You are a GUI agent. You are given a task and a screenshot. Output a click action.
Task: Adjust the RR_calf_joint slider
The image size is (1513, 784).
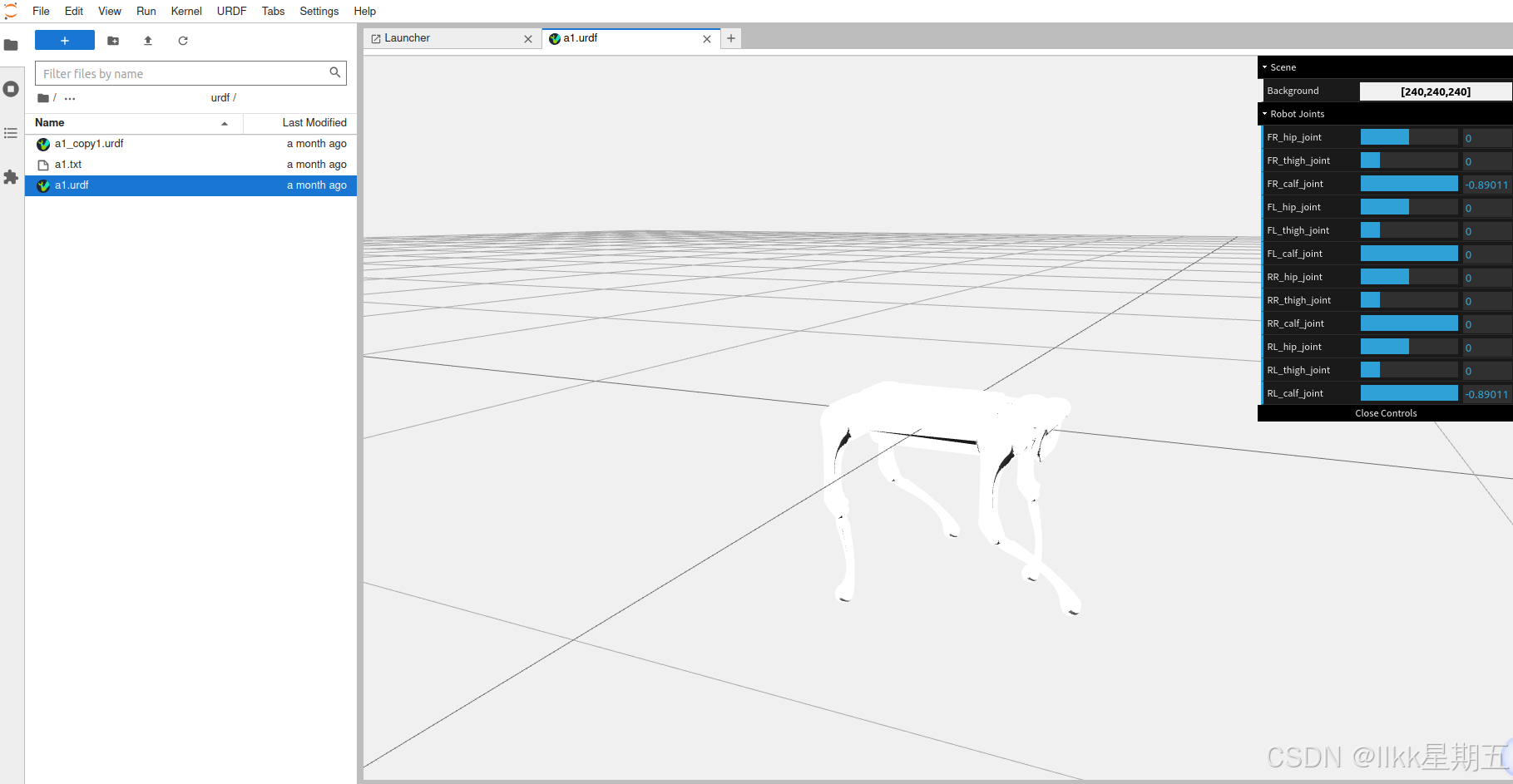(1409, 323)
